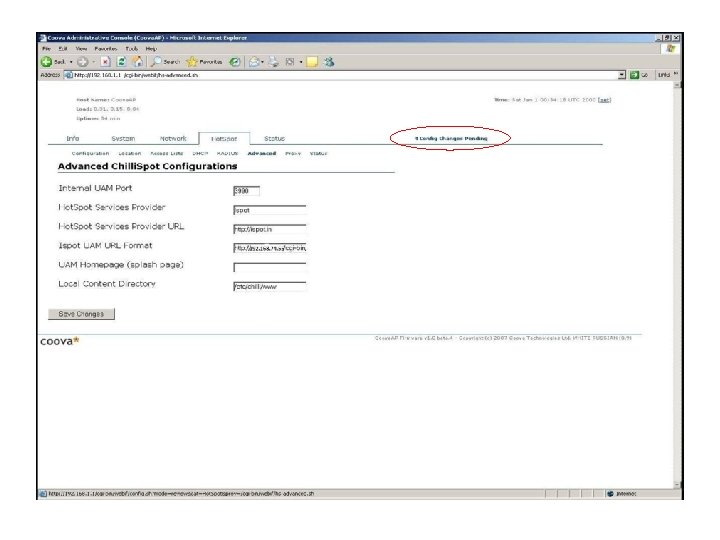The height and width of the screenshot is (540, 720).
Task: Switch to the System tab
Action: pyautogui.click(x=123, y=138)
